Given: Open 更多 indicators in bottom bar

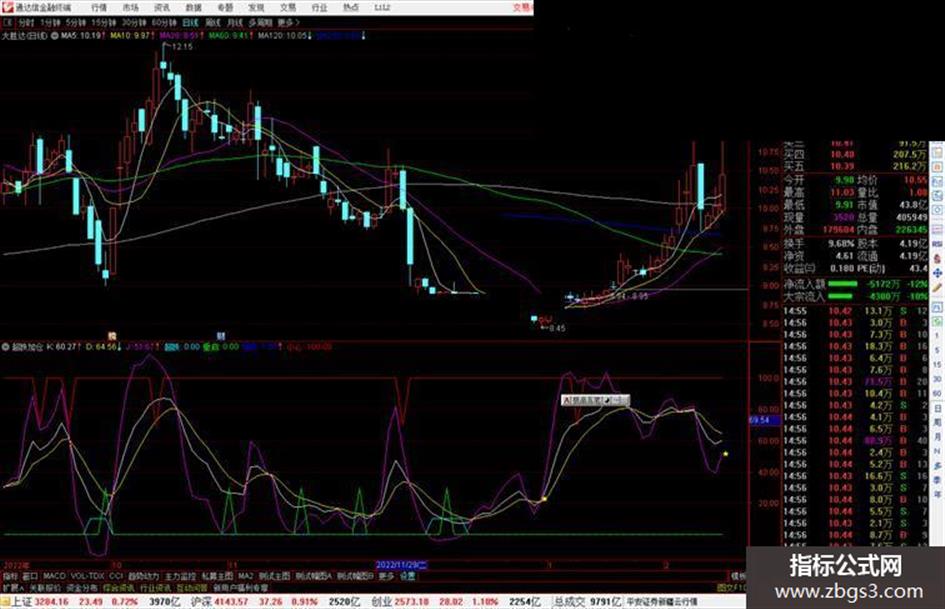Looking at the screenshot, I should click(386, 576).
